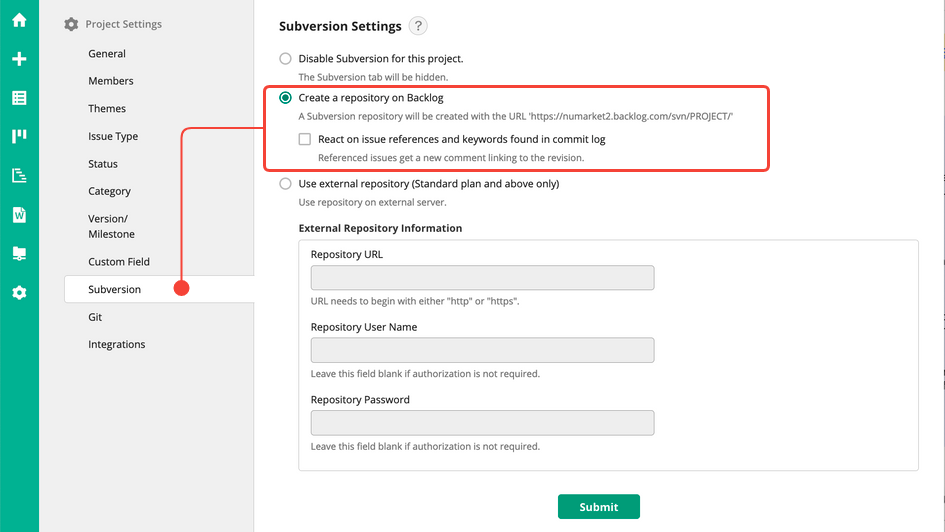Image resolution: width=945 pixels, height=532 pixels.
Task: Open Integrations settings page
Action: click(x=117, y=345)
